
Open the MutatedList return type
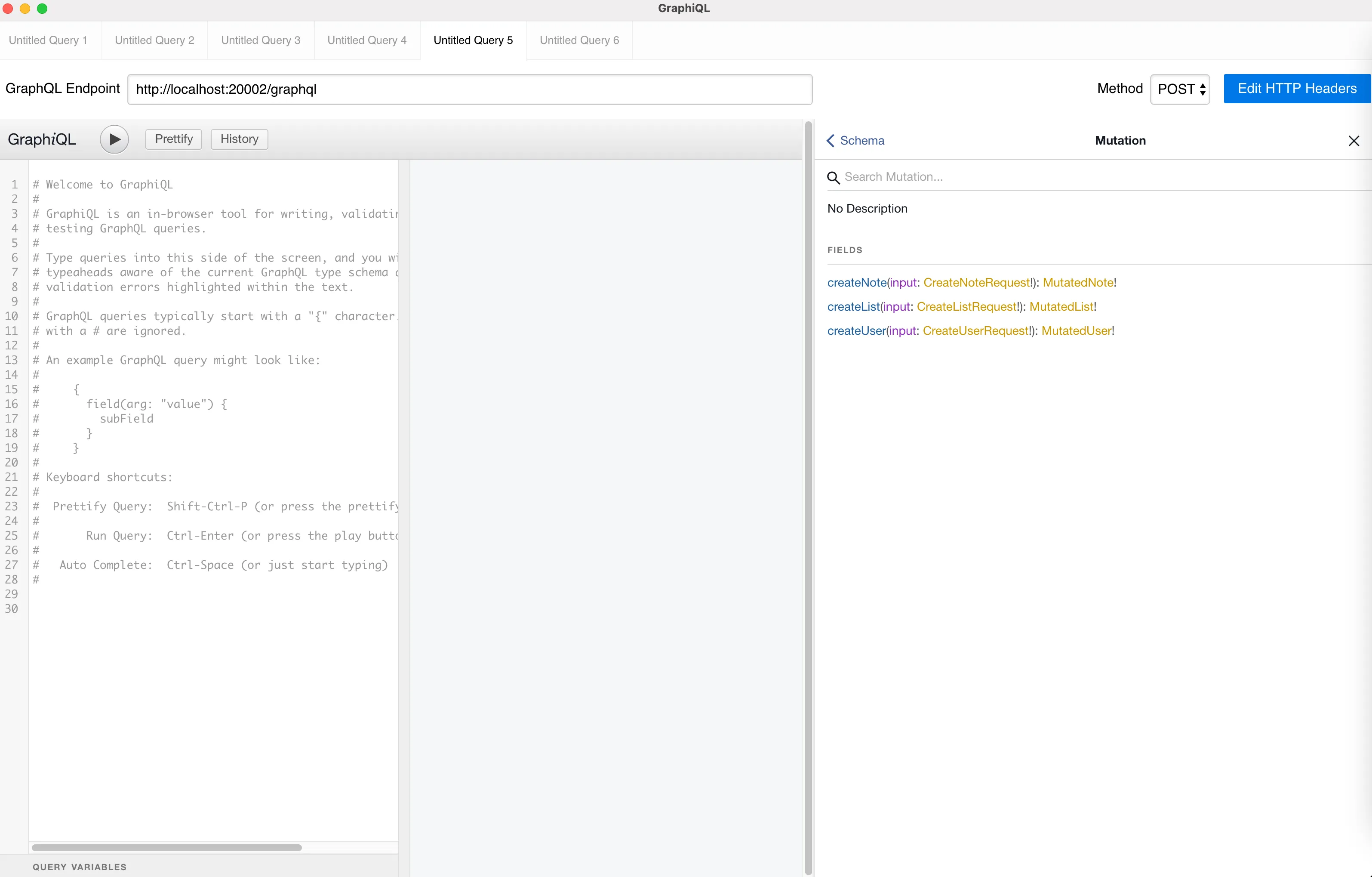tap(1061, 306)
